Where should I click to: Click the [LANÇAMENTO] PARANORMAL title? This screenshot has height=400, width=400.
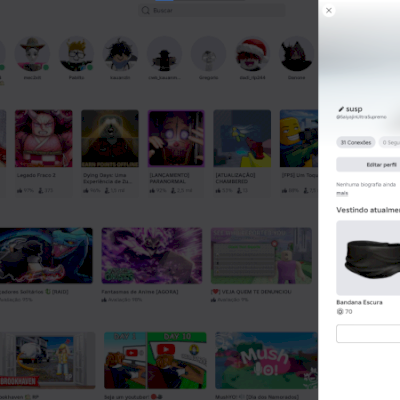coord(169,178)
